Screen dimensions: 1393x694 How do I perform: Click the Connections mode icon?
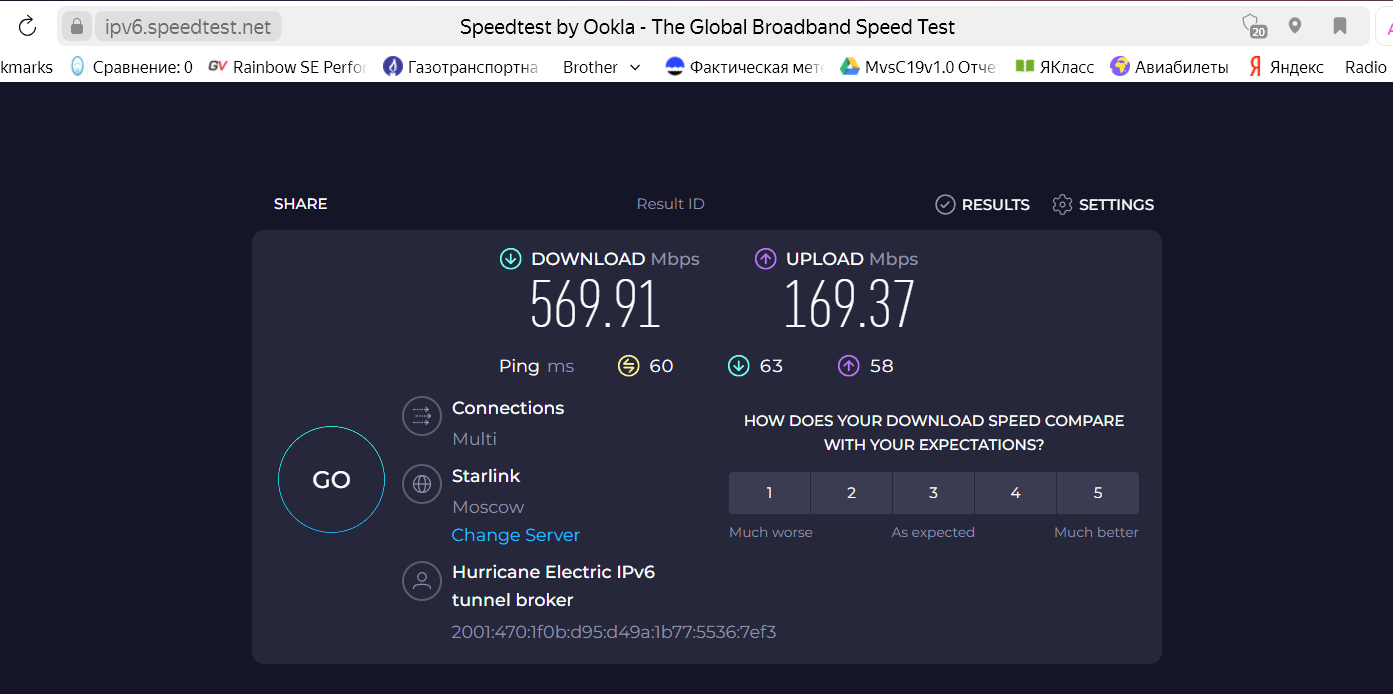[422, 416]
